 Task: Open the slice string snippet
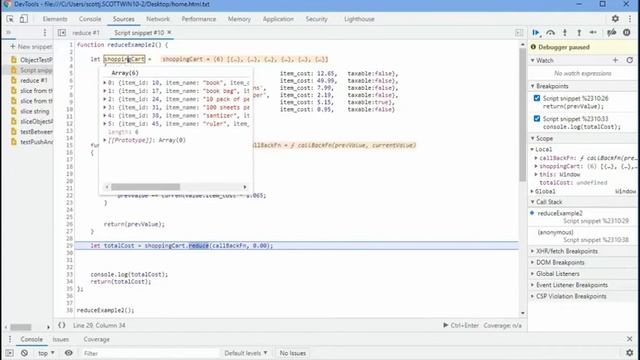click(35, 111)
